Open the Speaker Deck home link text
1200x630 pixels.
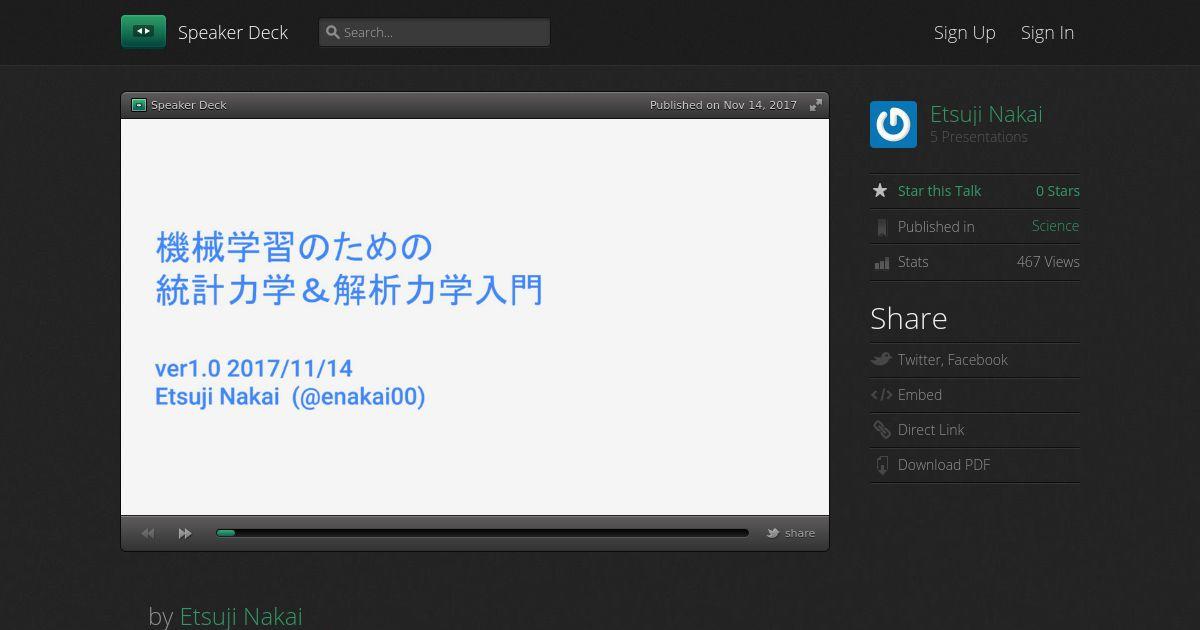[x=233, y=32]
